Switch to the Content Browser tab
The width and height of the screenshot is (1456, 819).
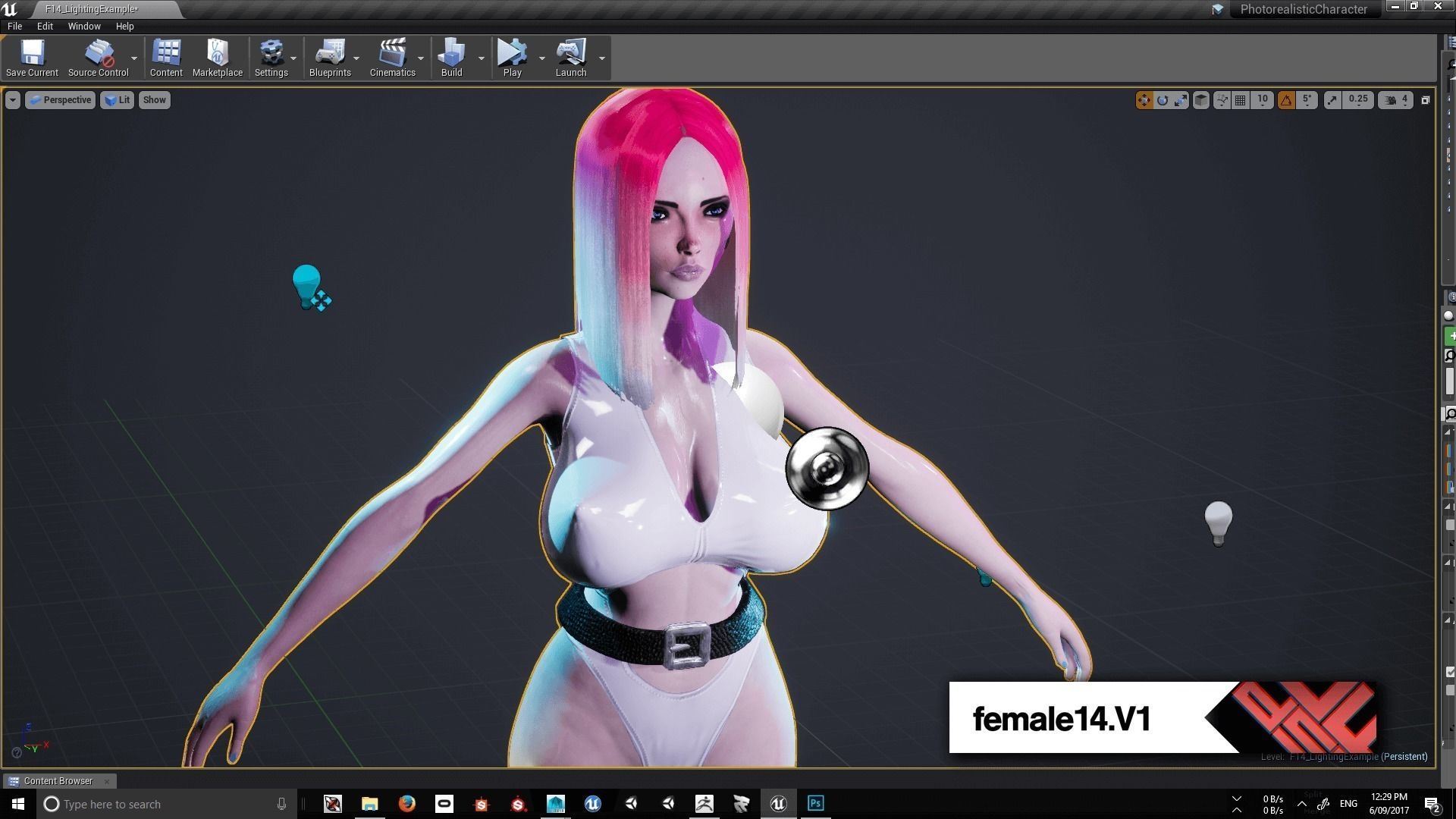(58, 781)
